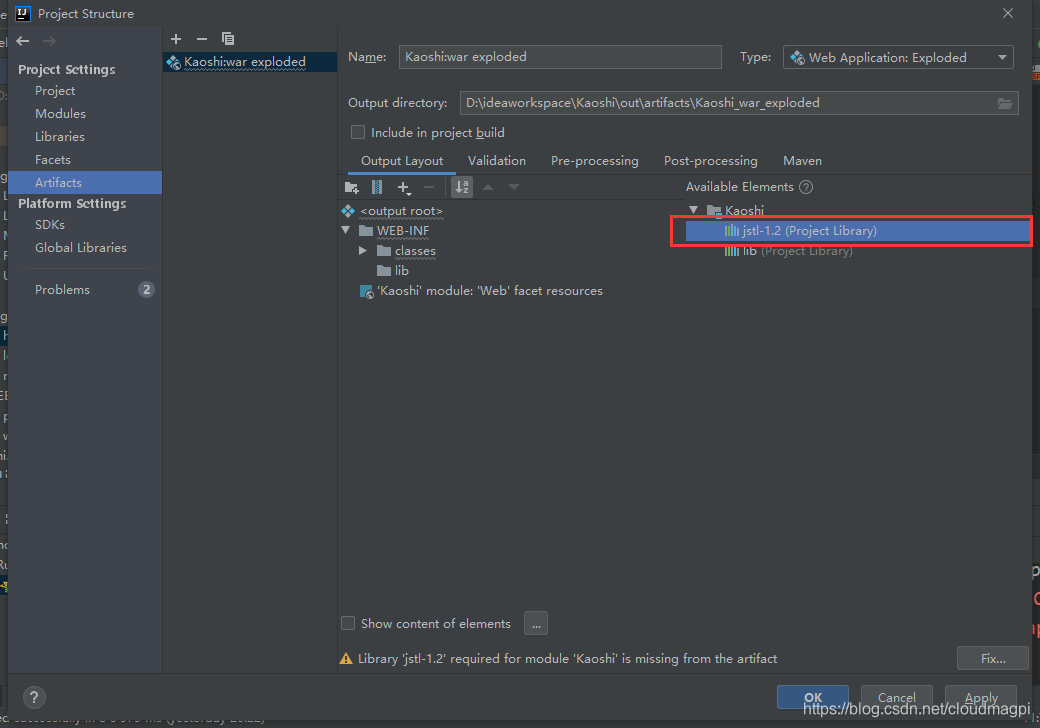Open the Maven tab
1040x728 pixels.
[x=802, y=161]
